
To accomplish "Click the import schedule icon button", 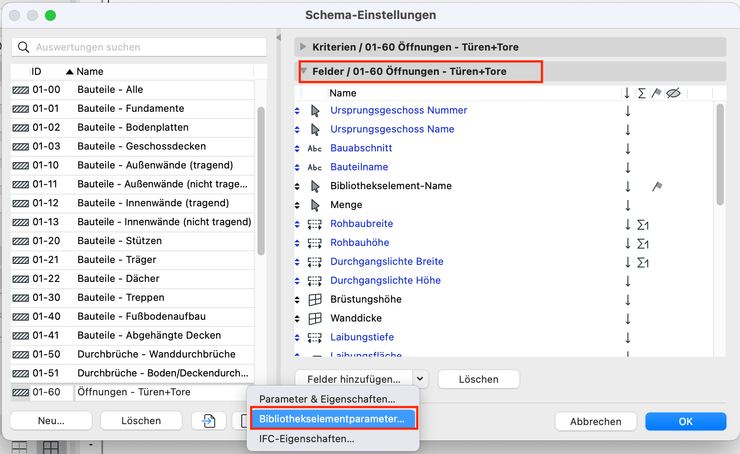I will pyautogui.click(x=209, y=421).
